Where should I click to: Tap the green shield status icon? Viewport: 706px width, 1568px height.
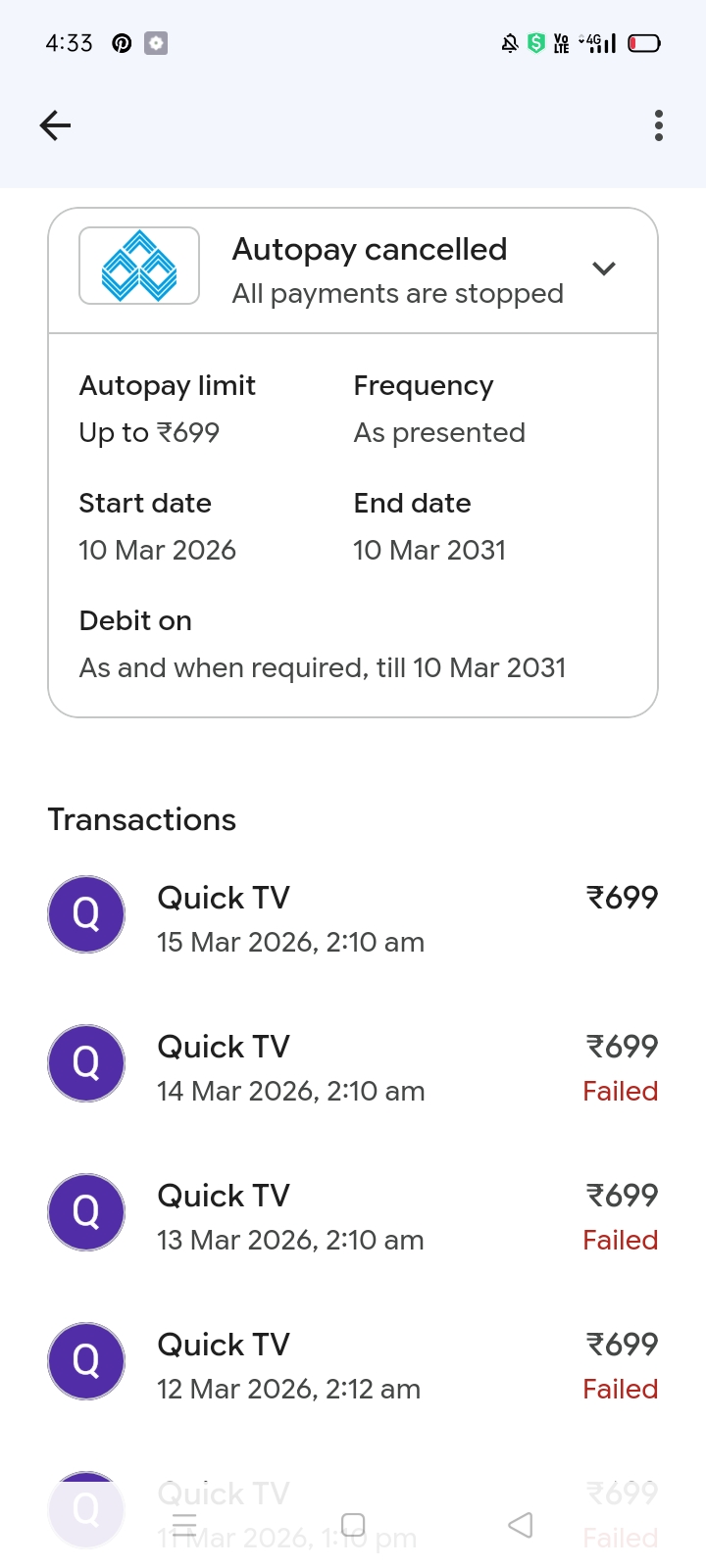[x=535, y=43]
